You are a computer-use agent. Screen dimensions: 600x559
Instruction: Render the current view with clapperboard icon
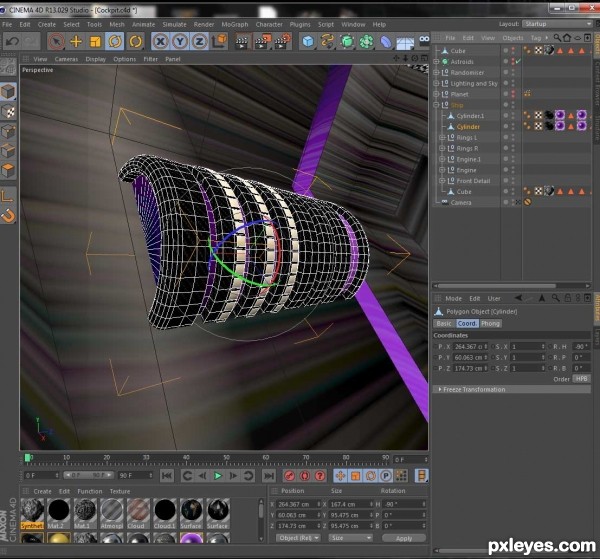coord(242,42)
